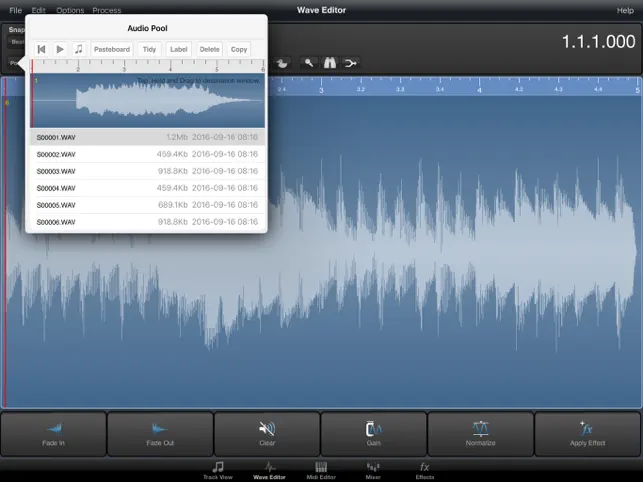Viewport: 643px width, 482px height.
Task: Click the Tidy button in Audio Pool
Action: point(149,49)
